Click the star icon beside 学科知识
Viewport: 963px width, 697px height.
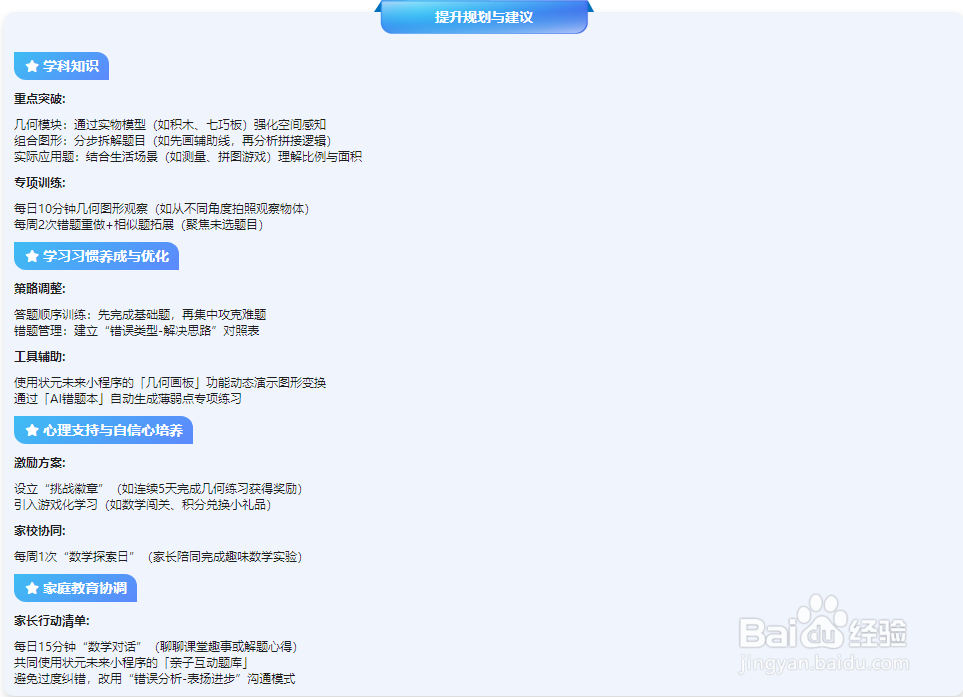(x=32, y=66)
